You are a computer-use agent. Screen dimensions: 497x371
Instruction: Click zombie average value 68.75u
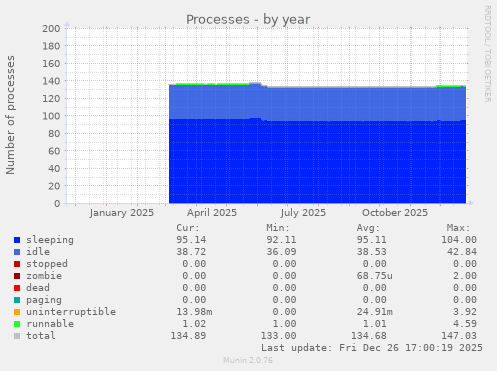375,276
